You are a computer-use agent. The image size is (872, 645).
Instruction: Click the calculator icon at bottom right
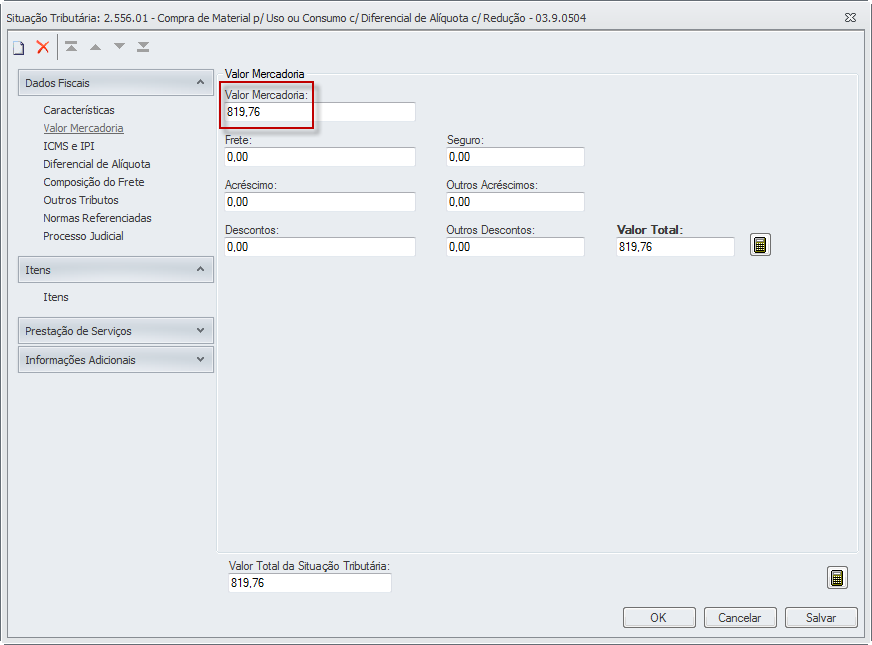tap(837, 577)
